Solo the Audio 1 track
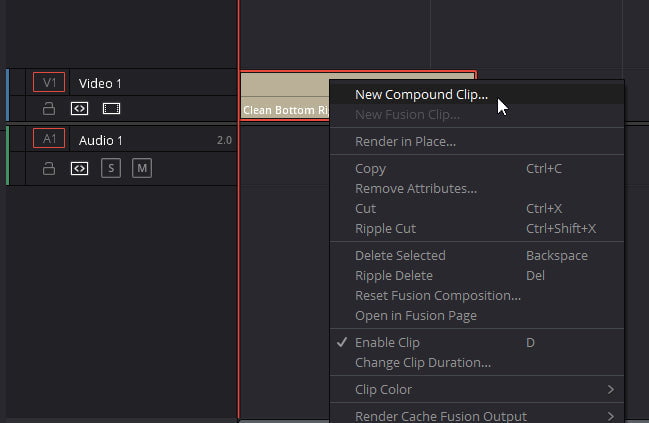The width and height of the screenshot is (649, 423). tap(111, 168)
